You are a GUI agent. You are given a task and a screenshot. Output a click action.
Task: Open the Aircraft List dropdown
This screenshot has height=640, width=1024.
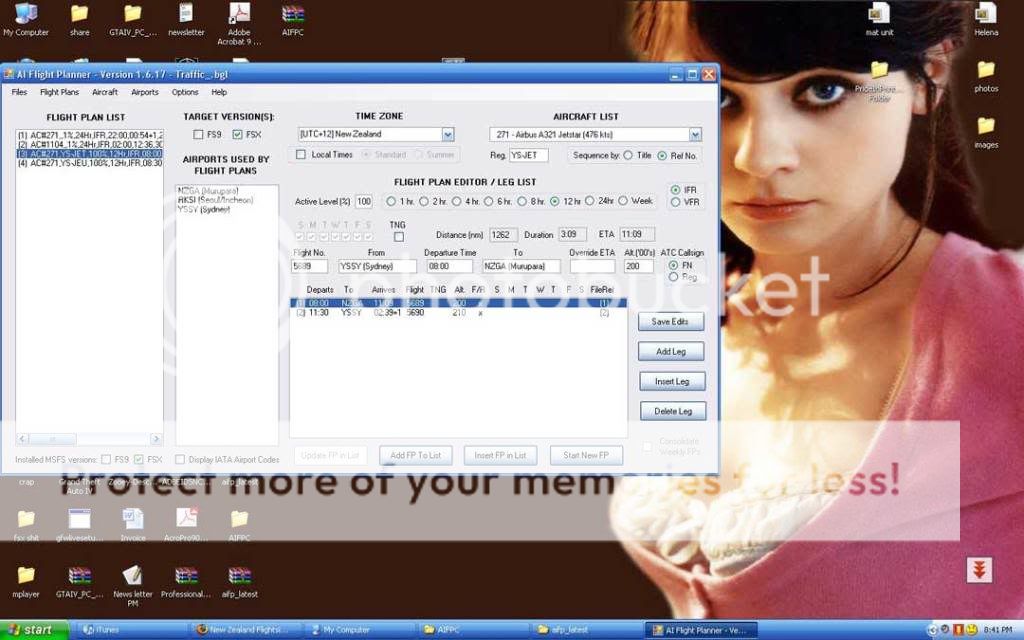(695, 134)
